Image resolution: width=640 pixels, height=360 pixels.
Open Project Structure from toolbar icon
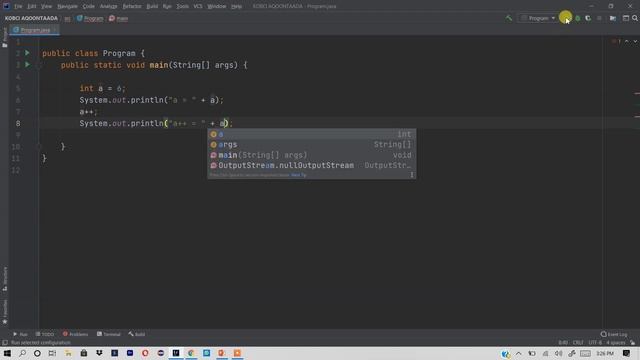coord(613,18)
